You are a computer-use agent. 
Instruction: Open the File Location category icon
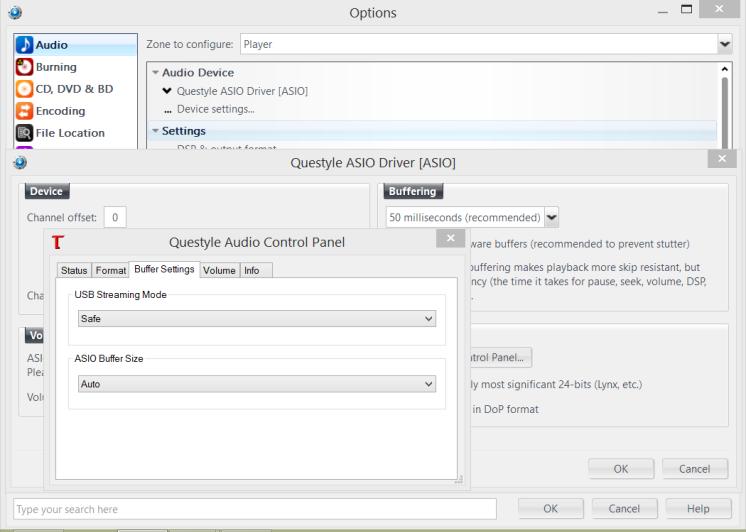pos(24,133)
